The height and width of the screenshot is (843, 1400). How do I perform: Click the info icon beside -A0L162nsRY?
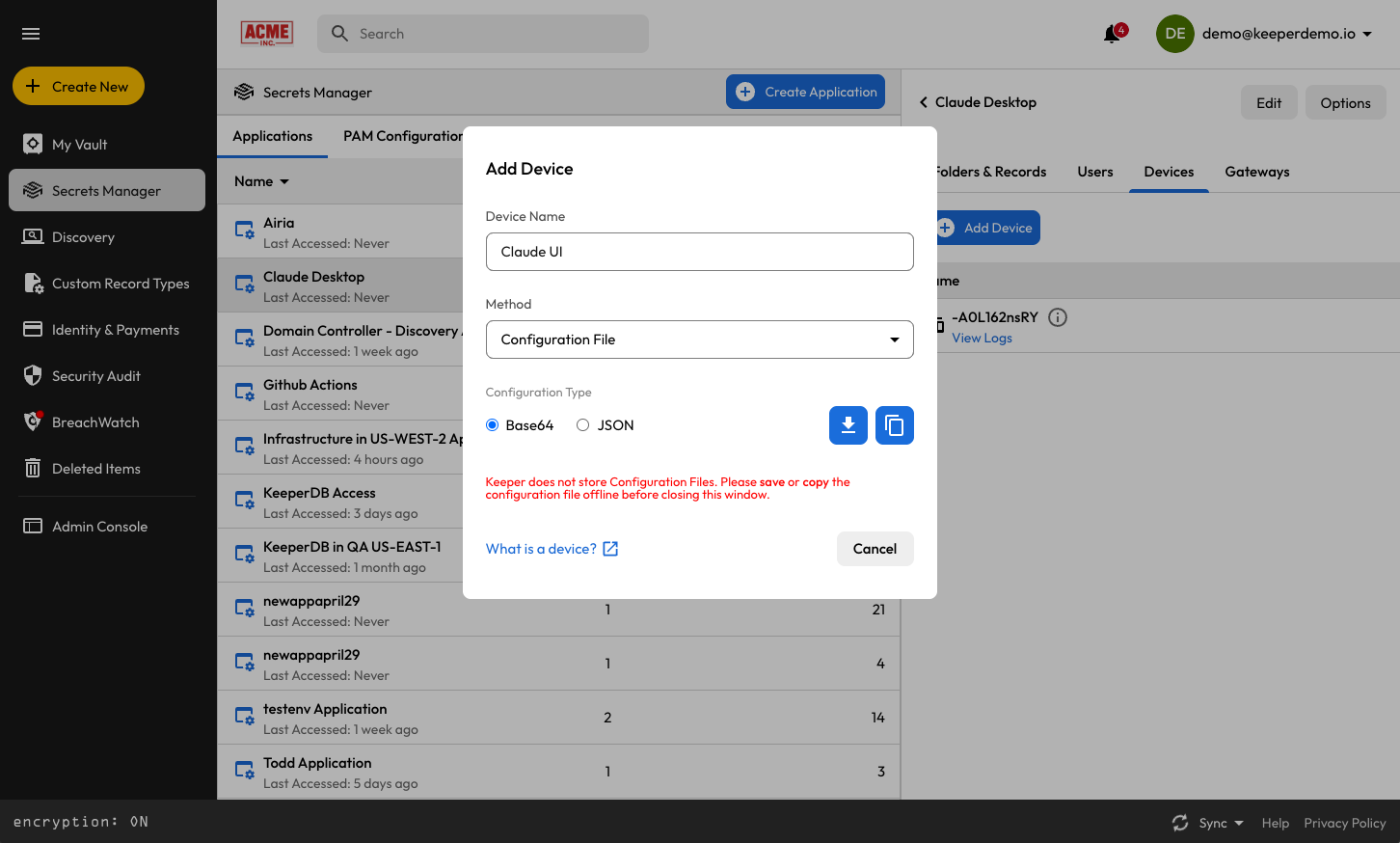point(1058,317)
